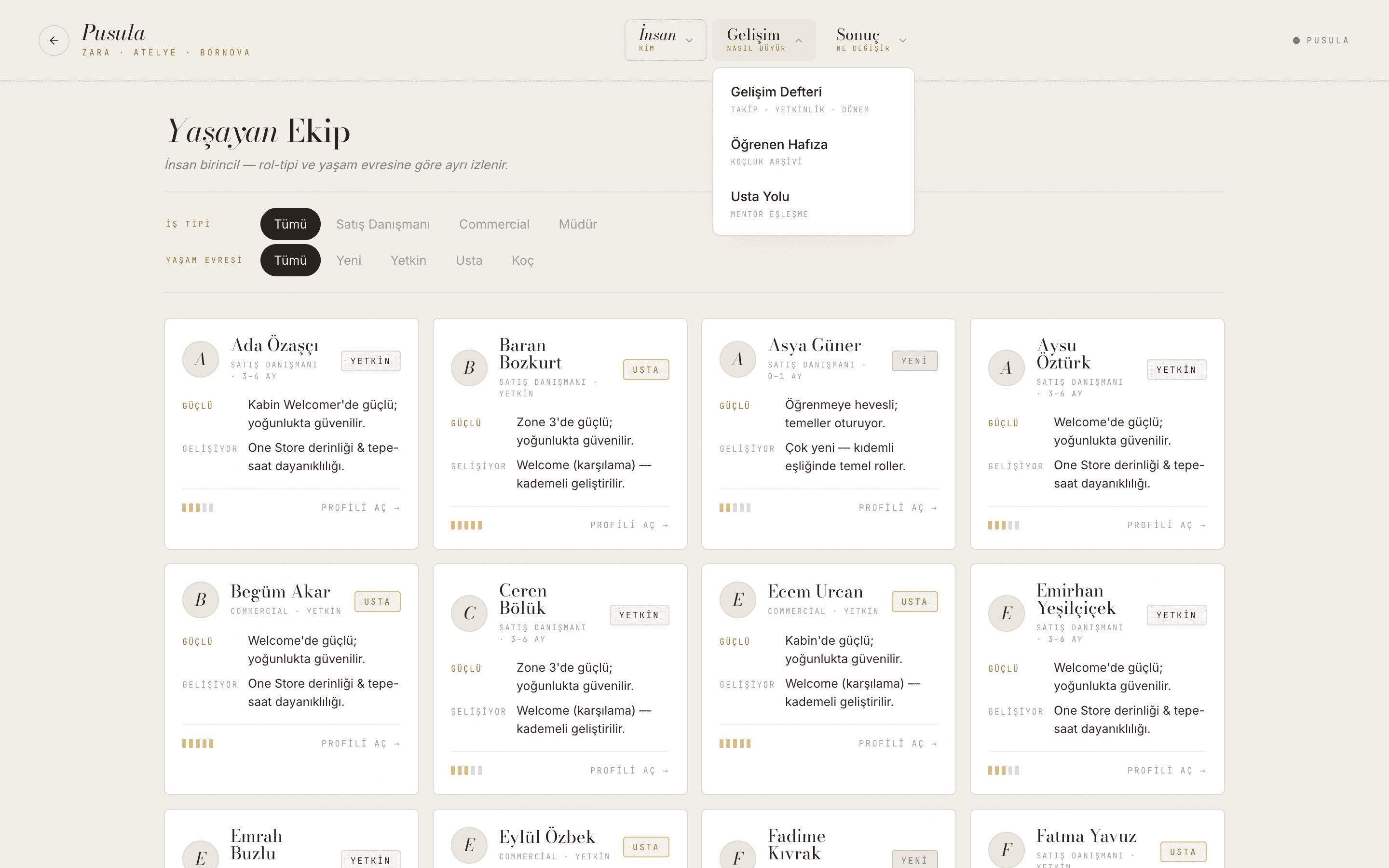This screenshot has height=868, width=1389.
Task: Click Baran Bozkurt's level progress bars
Action: point(467,525)
